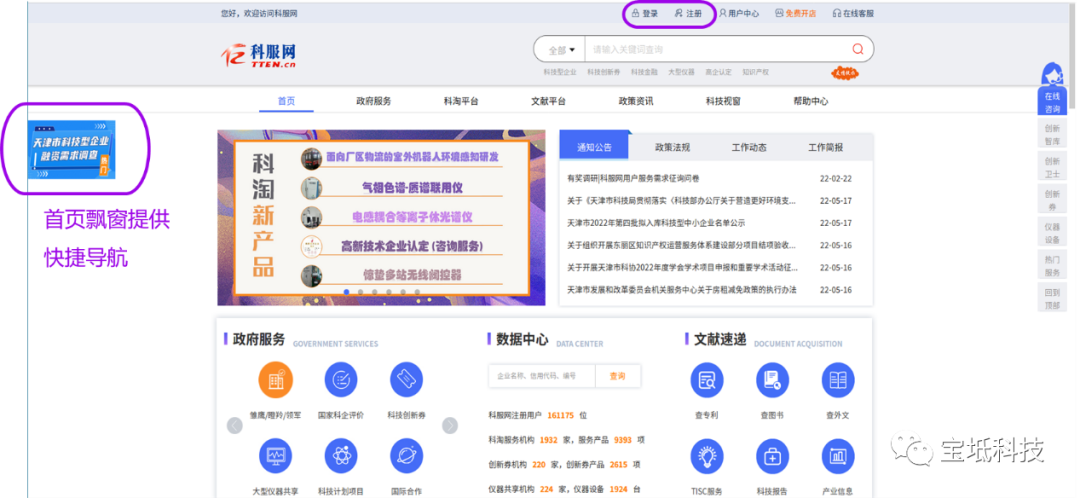Open the 科淘平台 navigation menu

(x=461, y=101)
